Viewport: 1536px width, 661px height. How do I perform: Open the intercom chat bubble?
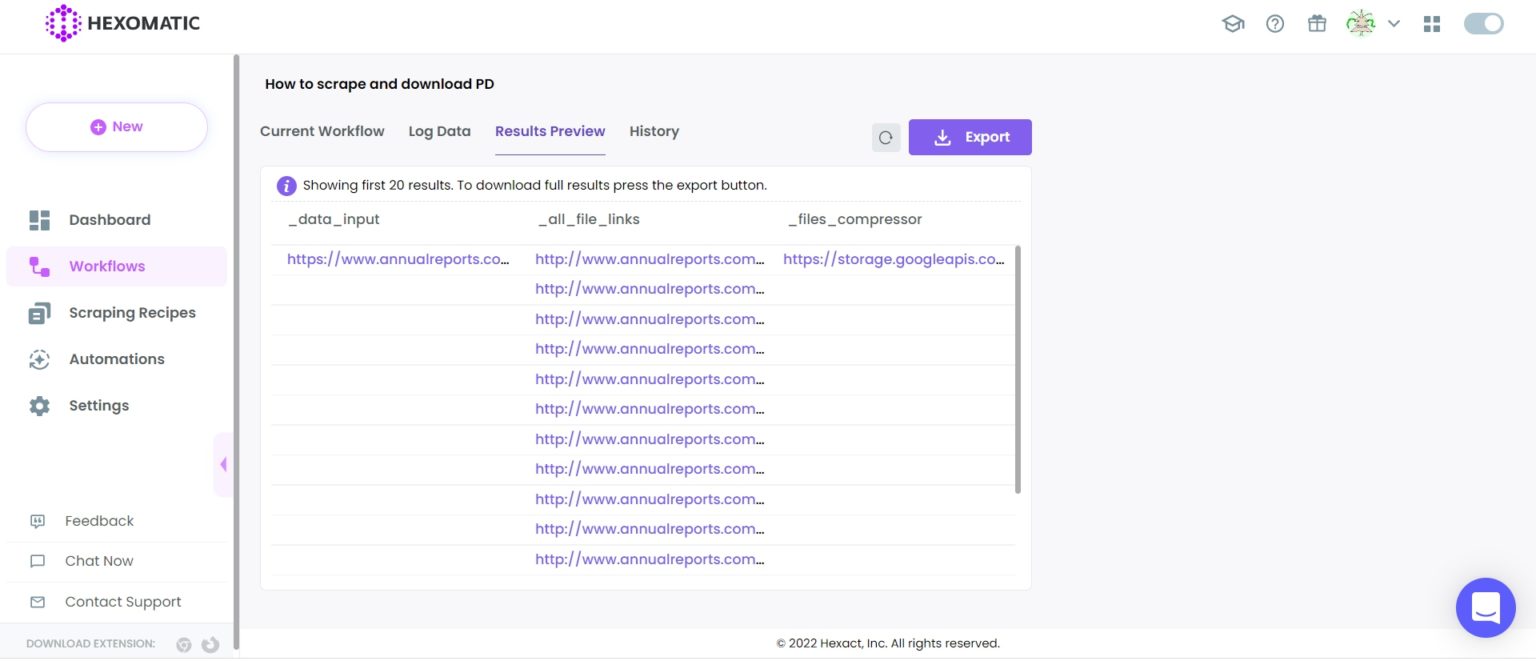pyautogui.click(x=1485, y=607)
